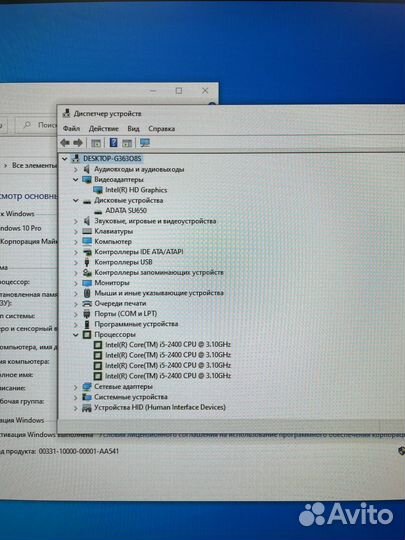
Task: Click the Системные устройства icon
Action: point(87,397)
